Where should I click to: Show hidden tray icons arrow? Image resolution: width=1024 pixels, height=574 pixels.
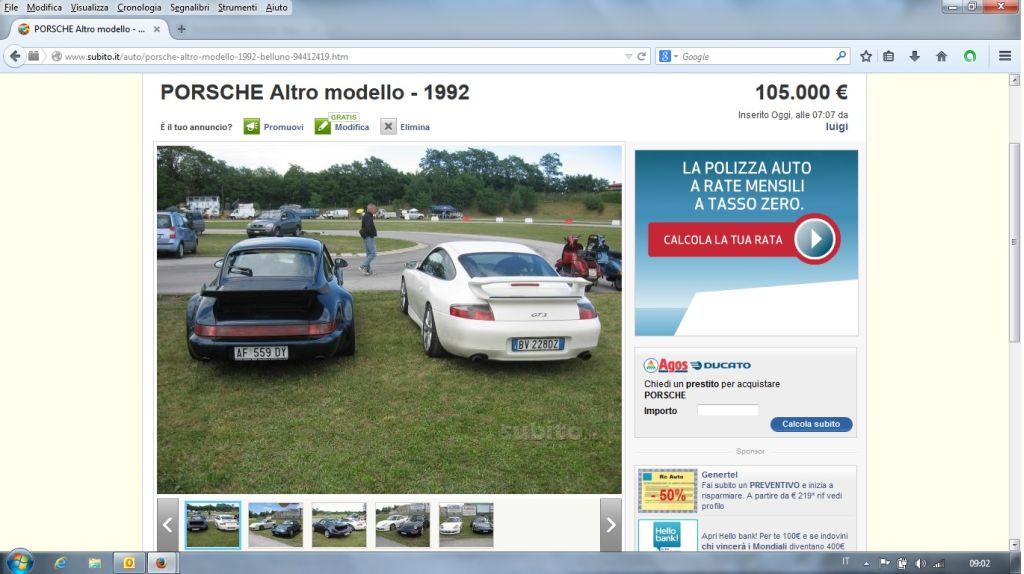[x=867, y=564]
